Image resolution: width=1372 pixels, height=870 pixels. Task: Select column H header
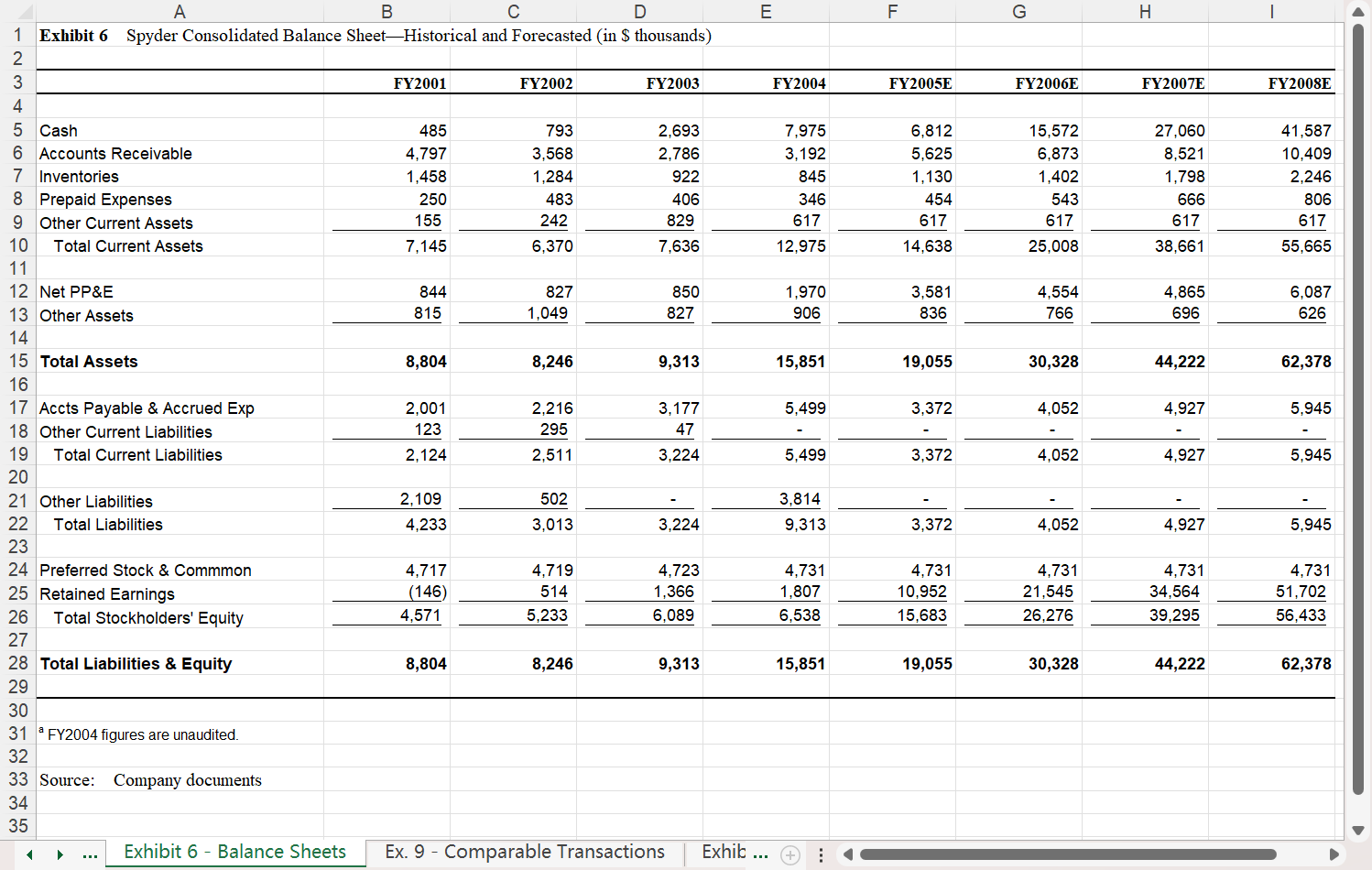[x=1145, y=11]
